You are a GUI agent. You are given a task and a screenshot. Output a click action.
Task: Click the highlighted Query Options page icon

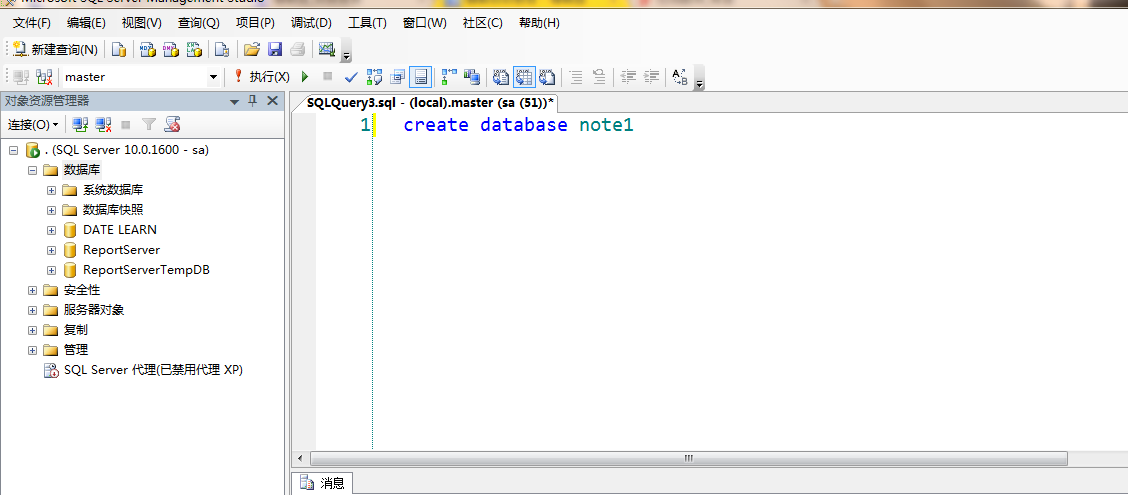tap(422, 76)
